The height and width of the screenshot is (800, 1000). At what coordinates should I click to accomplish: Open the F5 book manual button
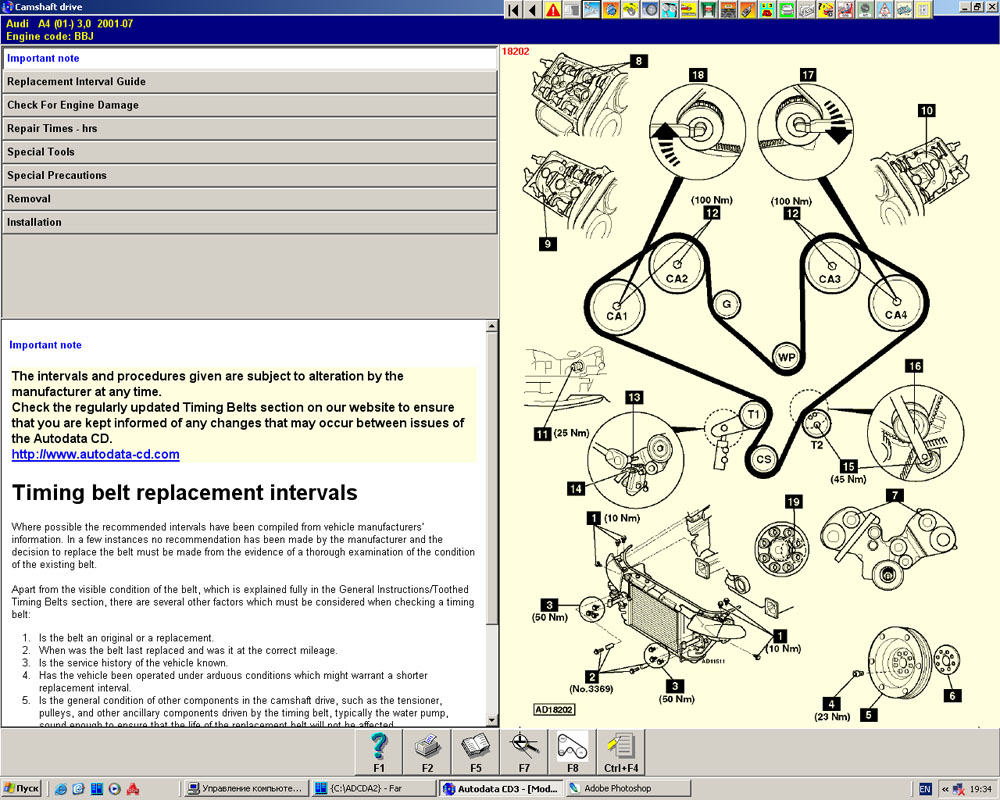coord(475,751)
